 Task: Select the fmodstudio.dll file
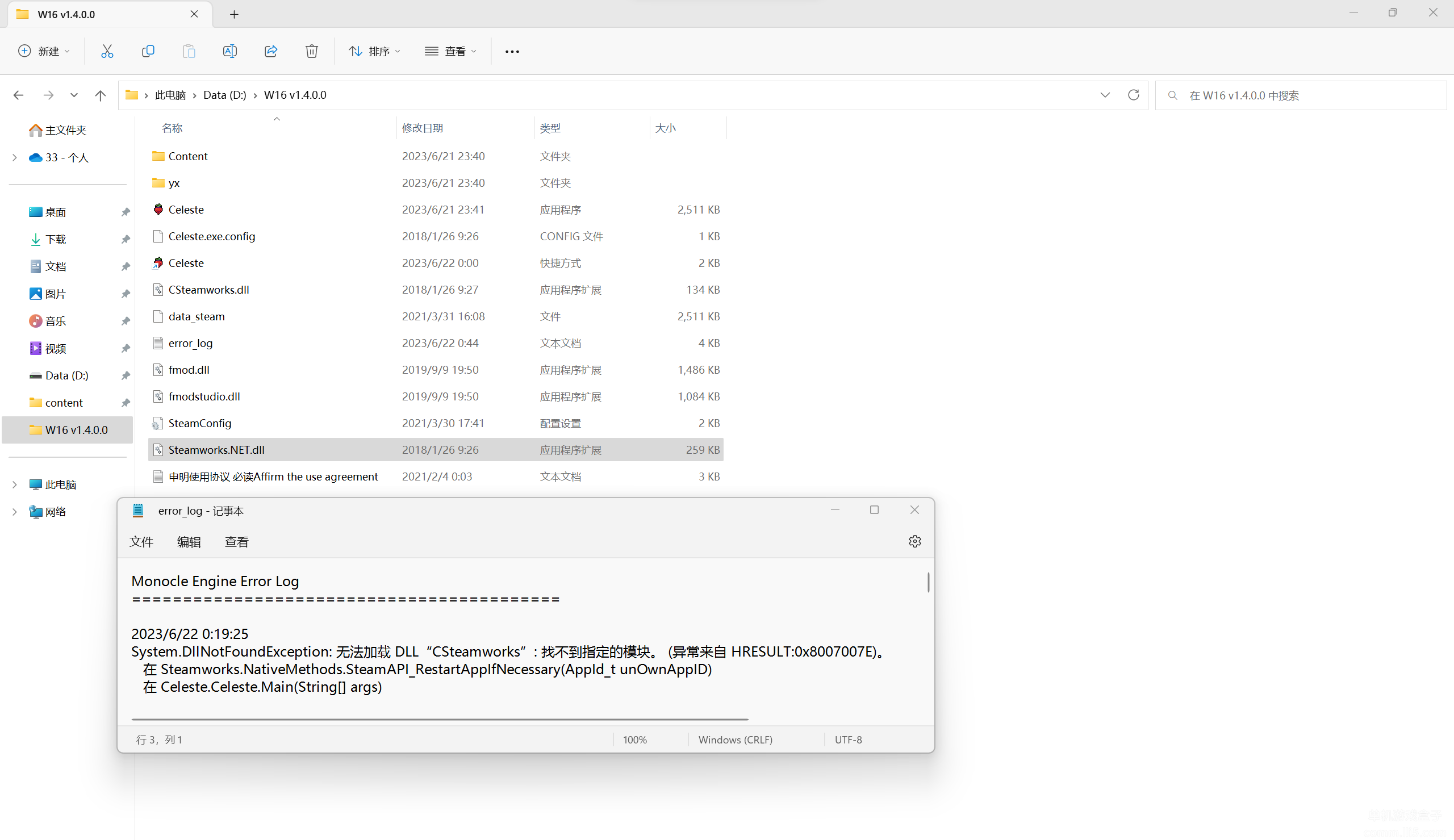(436, 397)
